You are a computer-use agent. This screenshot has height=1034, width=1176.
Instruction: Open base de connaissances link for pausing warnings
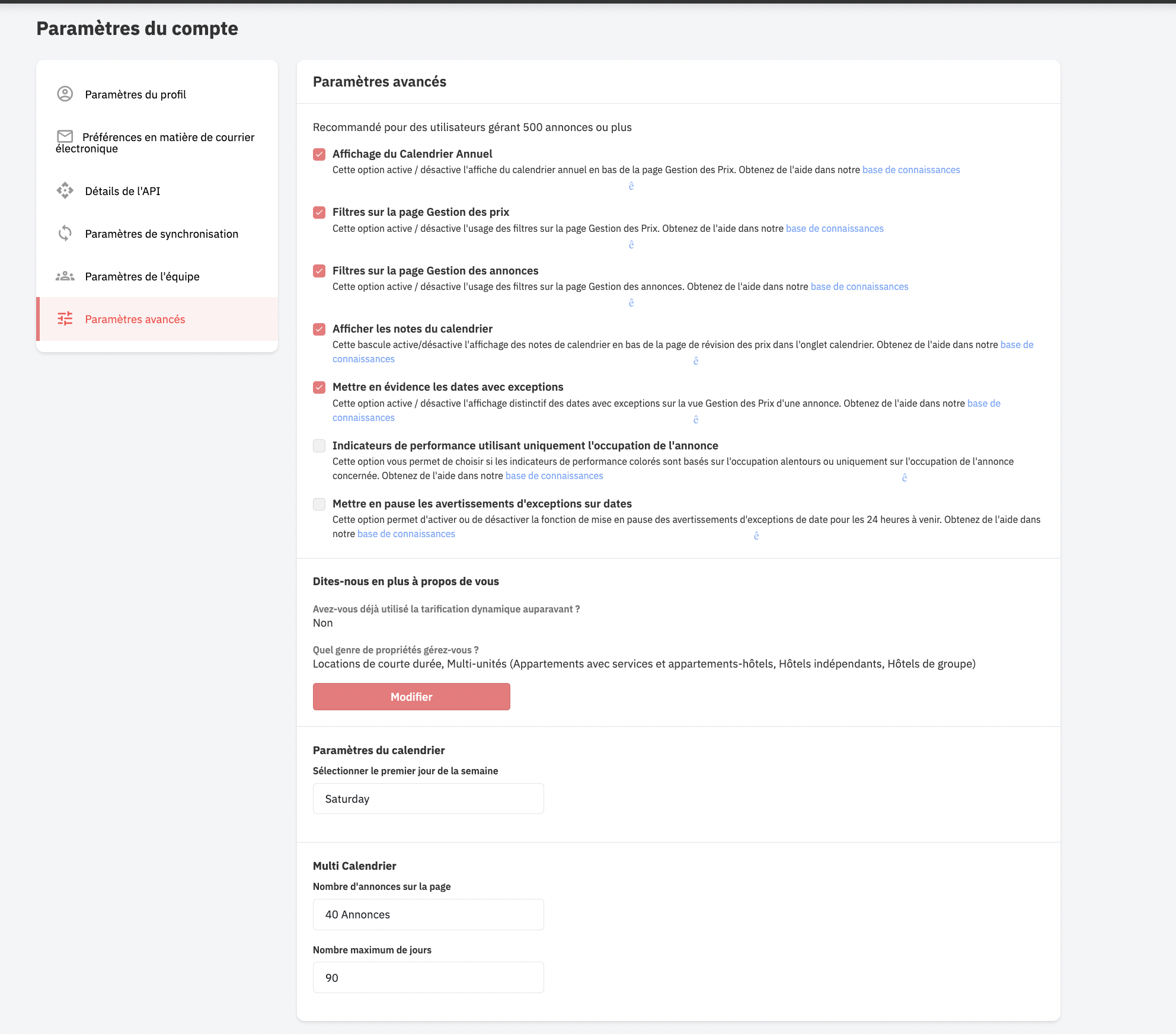coord(406,534)
